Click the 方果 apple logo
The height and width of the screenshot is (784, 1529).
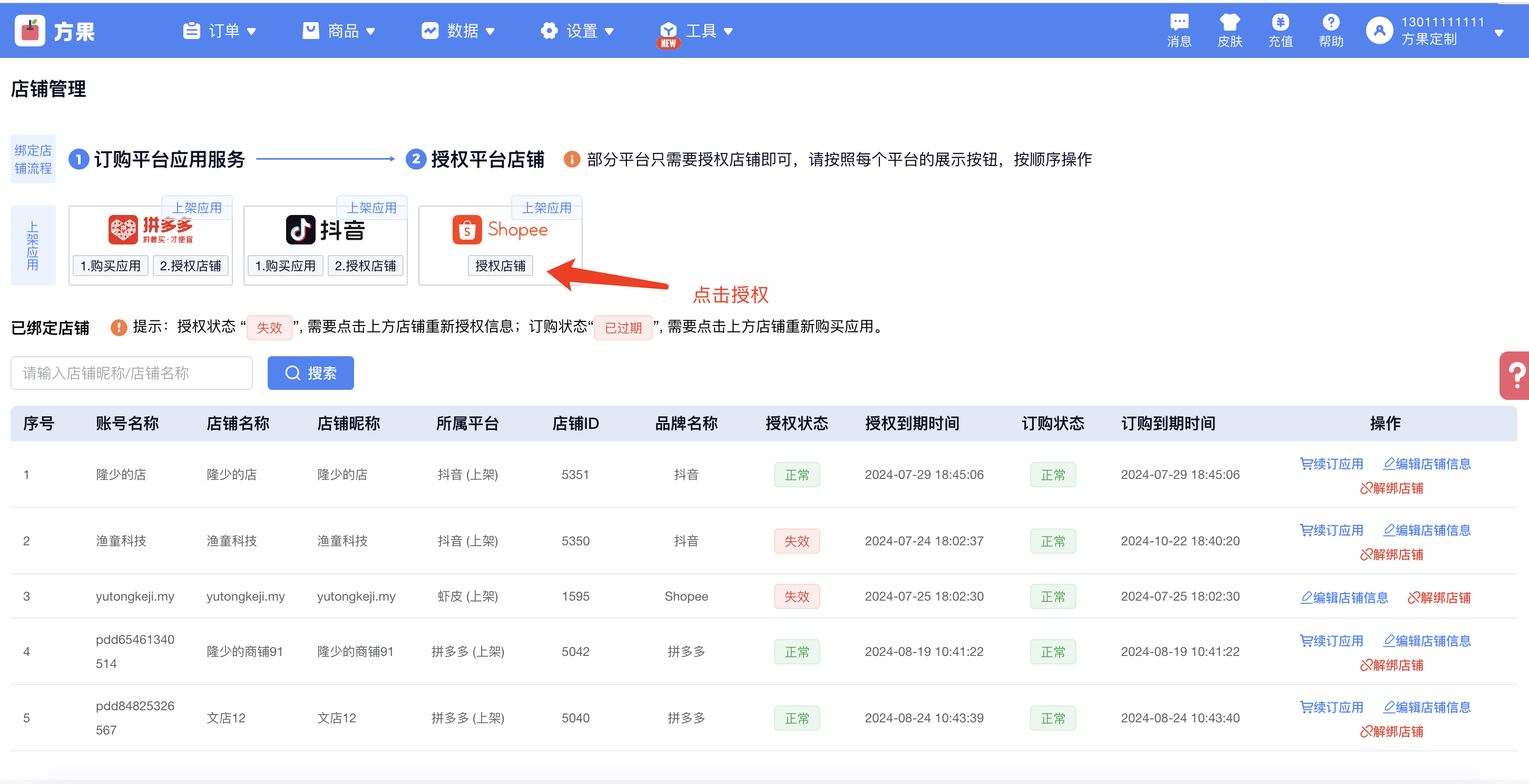pyautogui.click(x=30, y=31)
